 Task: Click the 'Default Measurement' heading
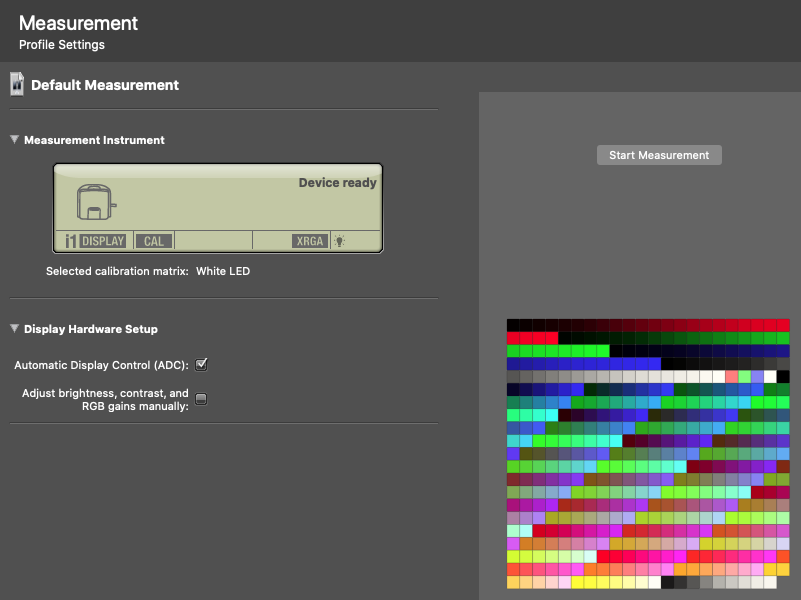105,85
